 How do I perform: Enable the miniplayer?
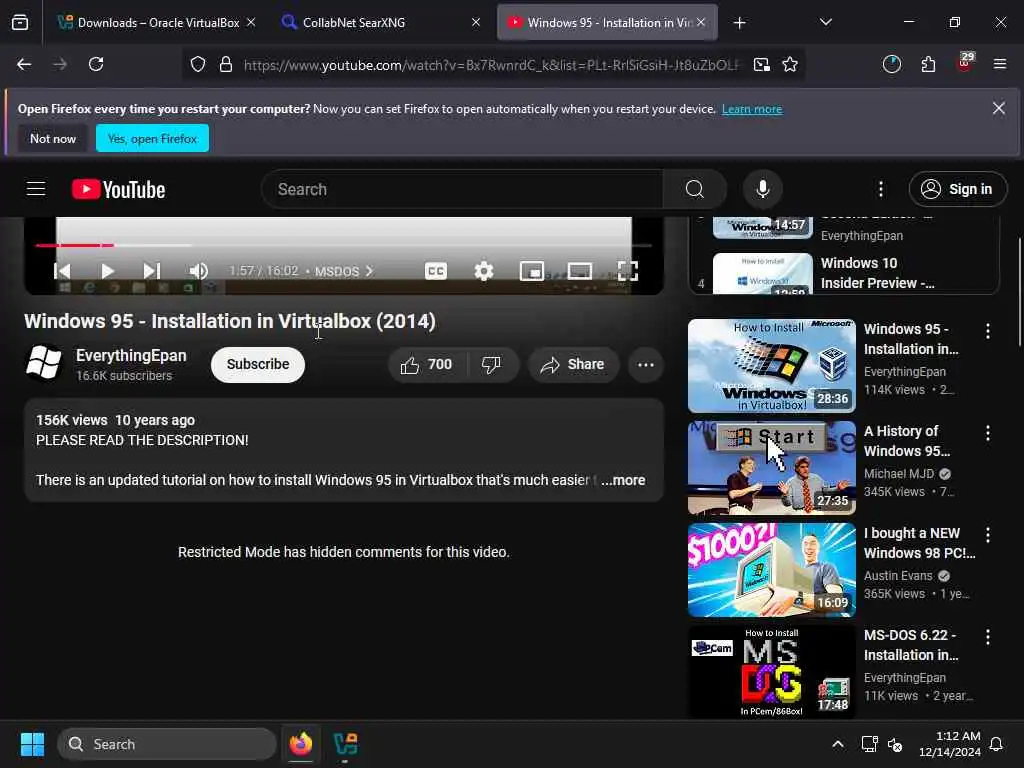(532, 271)
